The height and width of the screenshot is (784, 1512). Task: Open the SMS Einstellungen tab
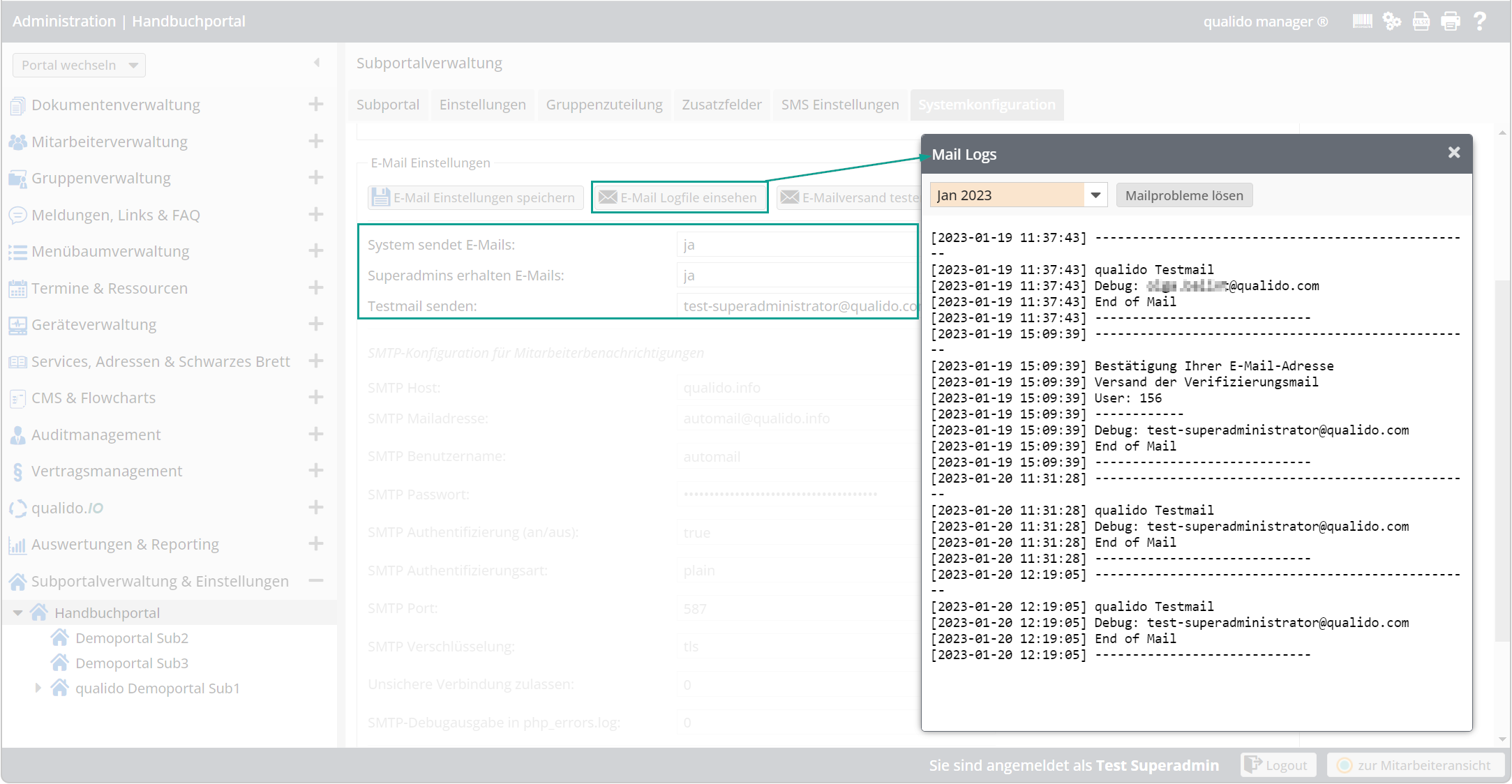tap(840, 105)
